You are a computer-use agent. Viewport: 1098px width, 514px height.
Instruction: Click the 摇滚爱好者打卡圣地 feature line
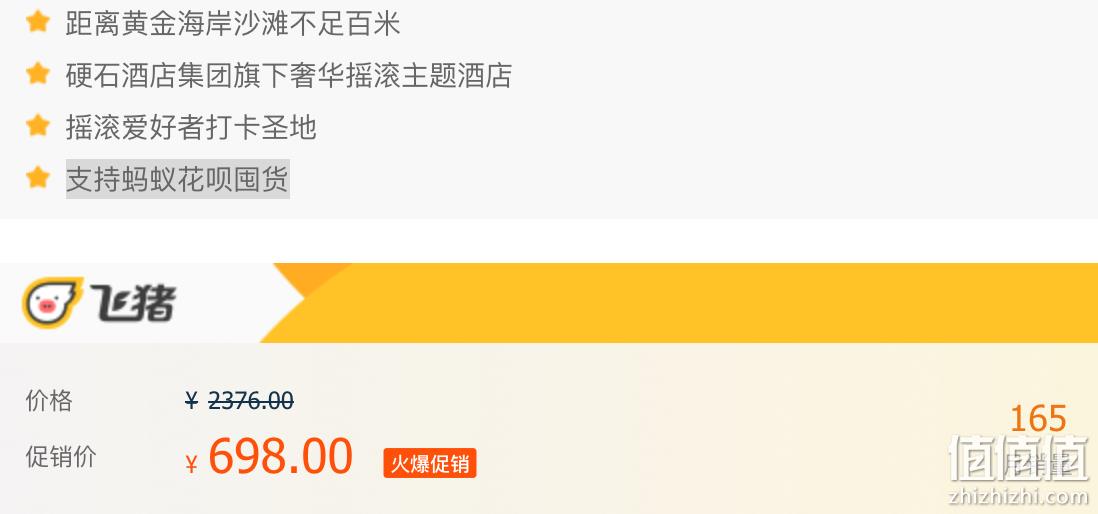point(191,127)
